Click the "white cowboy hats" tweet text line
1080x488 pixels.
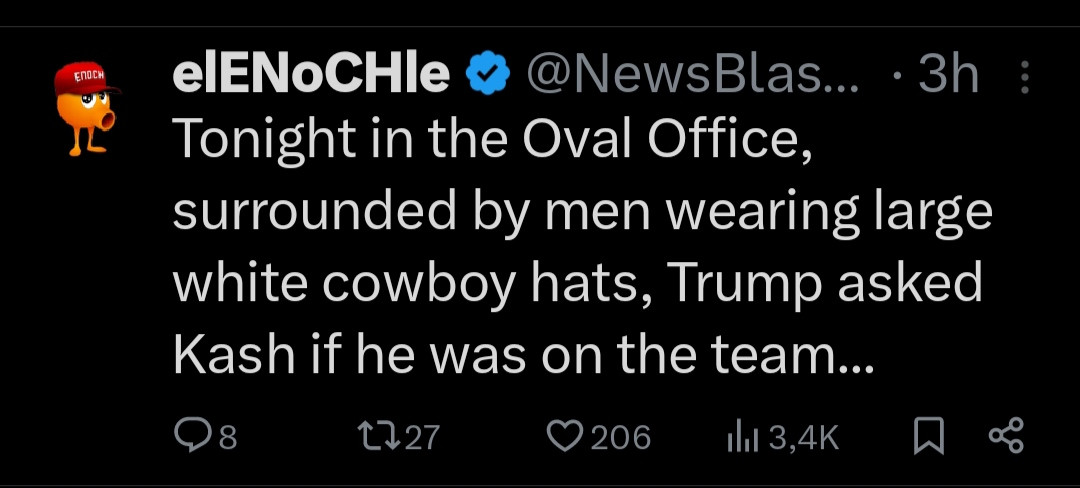click(410, 284)
